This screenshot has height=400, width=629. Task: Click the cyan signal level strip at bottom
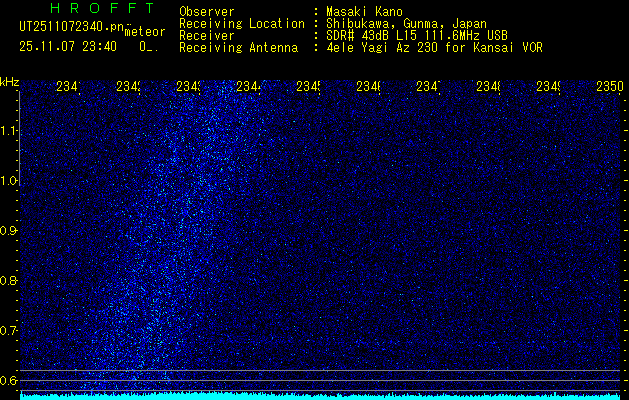[320, 396]
